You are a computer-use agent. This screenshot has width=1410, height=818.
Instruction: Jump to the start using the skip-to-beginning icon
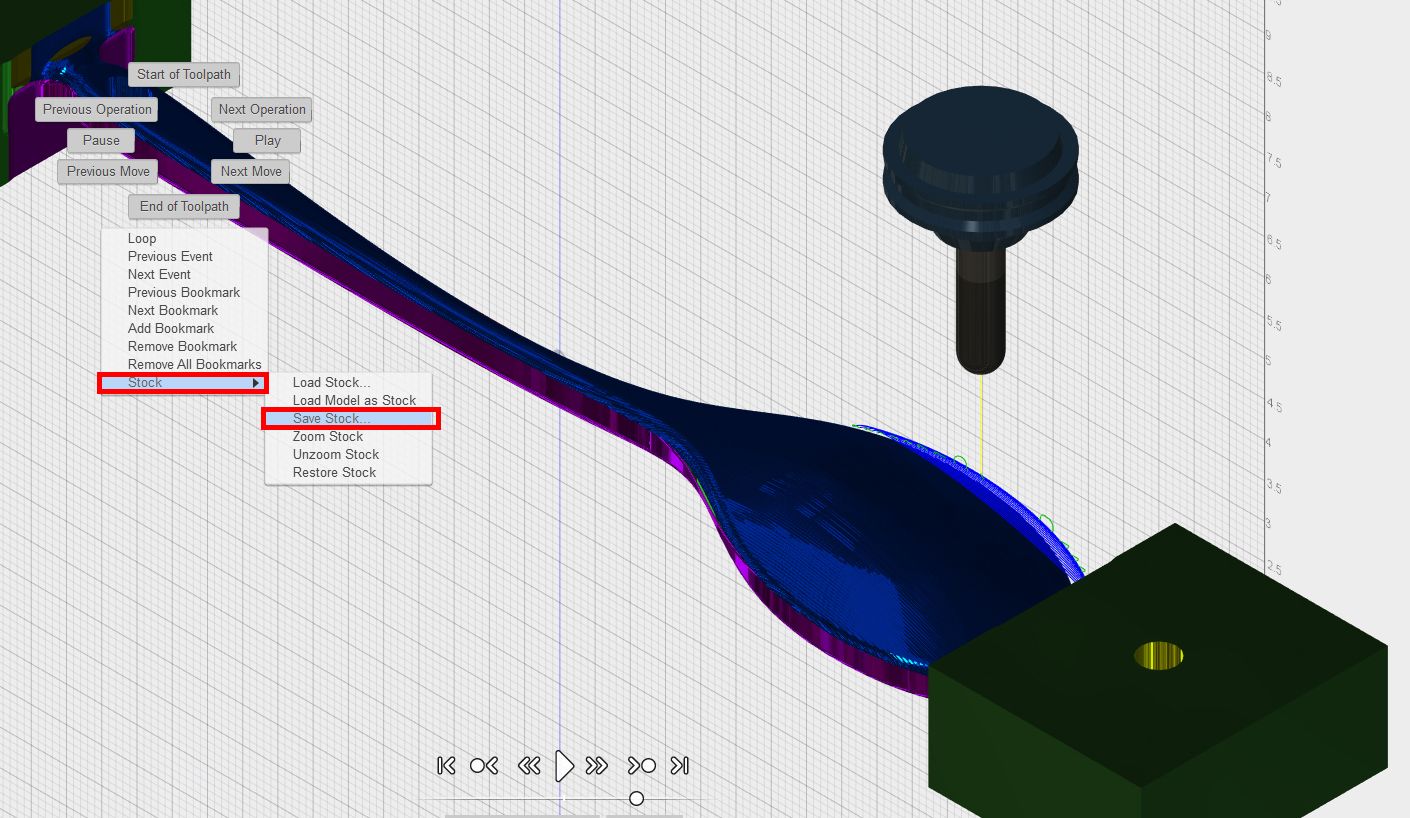[446, 765]
